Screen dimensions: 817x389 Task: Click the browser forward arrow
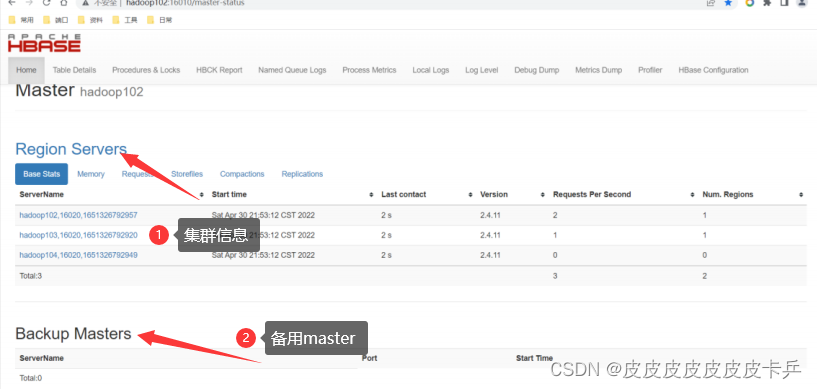coord(30,3)
